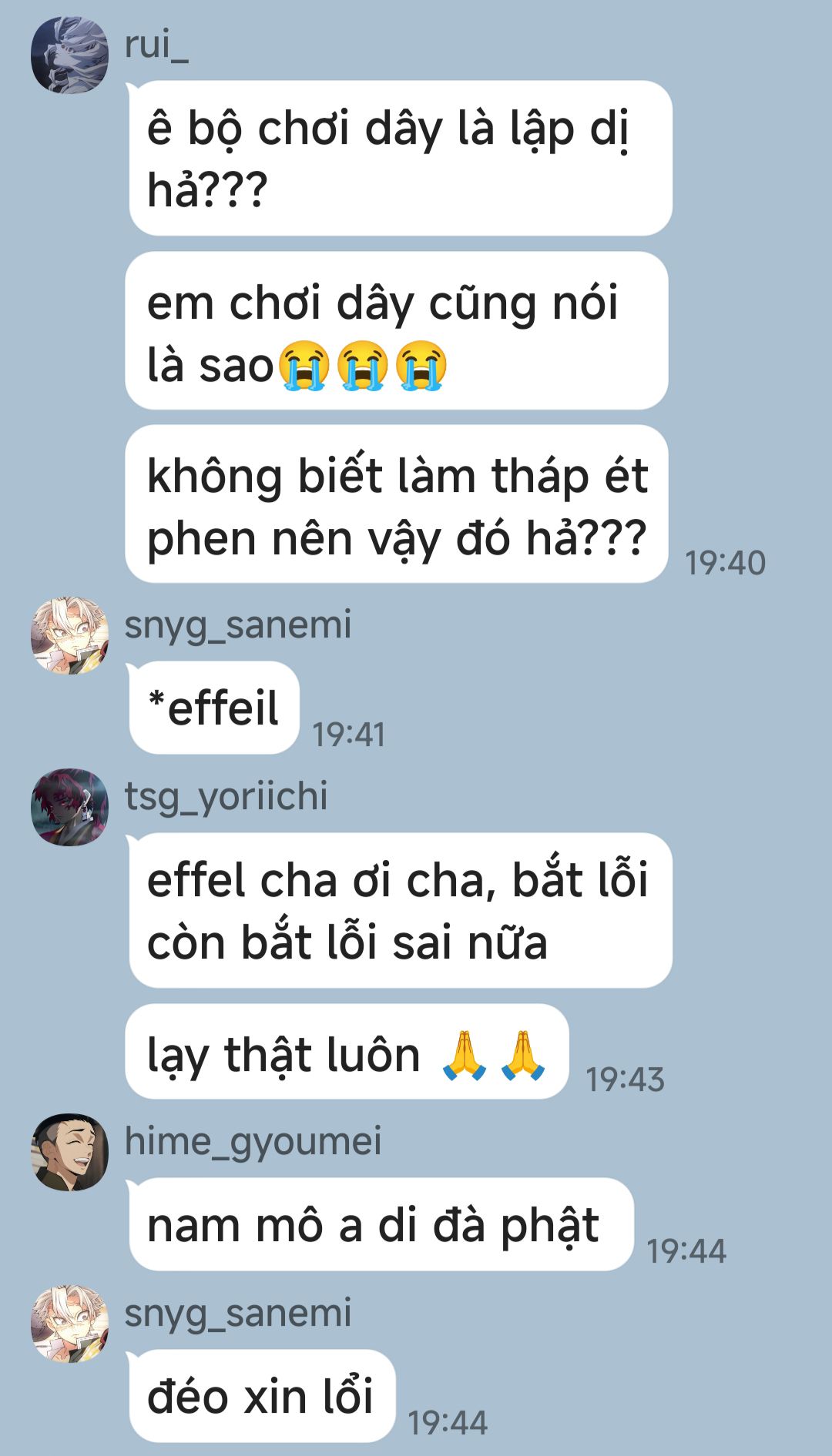Open tsg_yoriichi's avatar picture
The width and height of the screenshot is (832, 1456).
(x=69, y=807)
